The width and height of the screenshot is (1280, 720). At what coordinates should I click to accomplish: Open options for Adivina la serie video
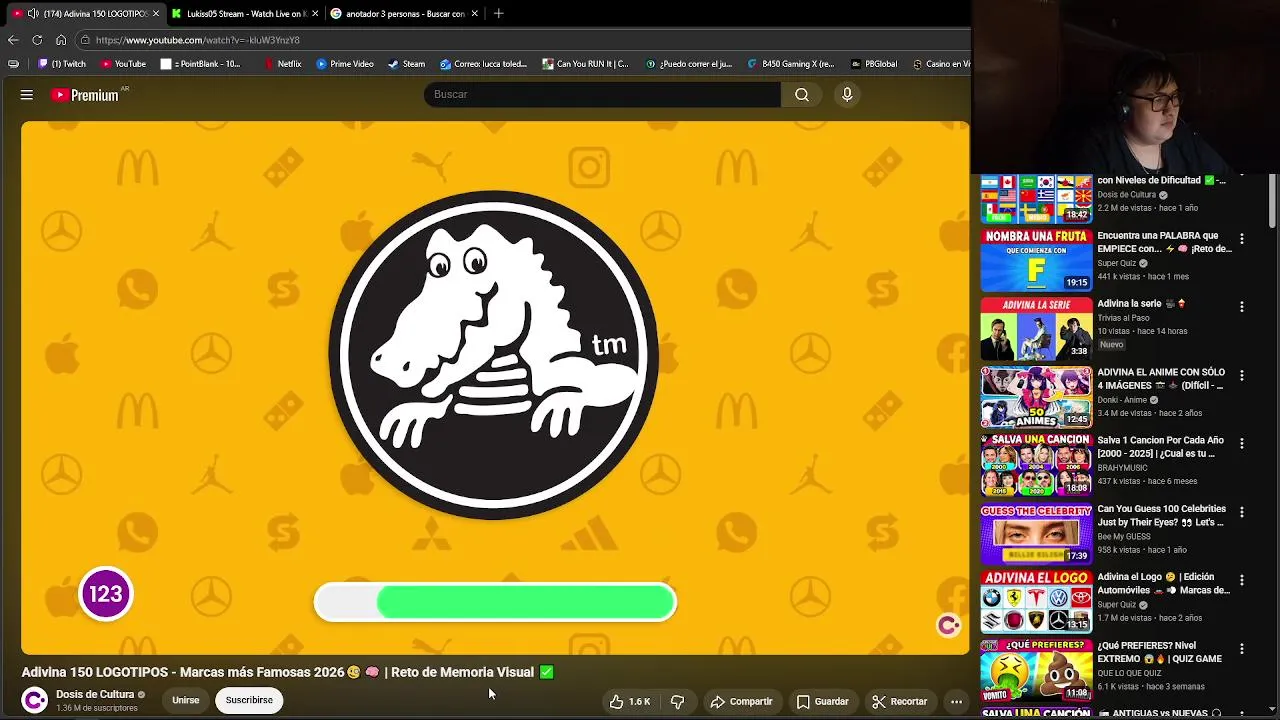tap(1242, 307)
